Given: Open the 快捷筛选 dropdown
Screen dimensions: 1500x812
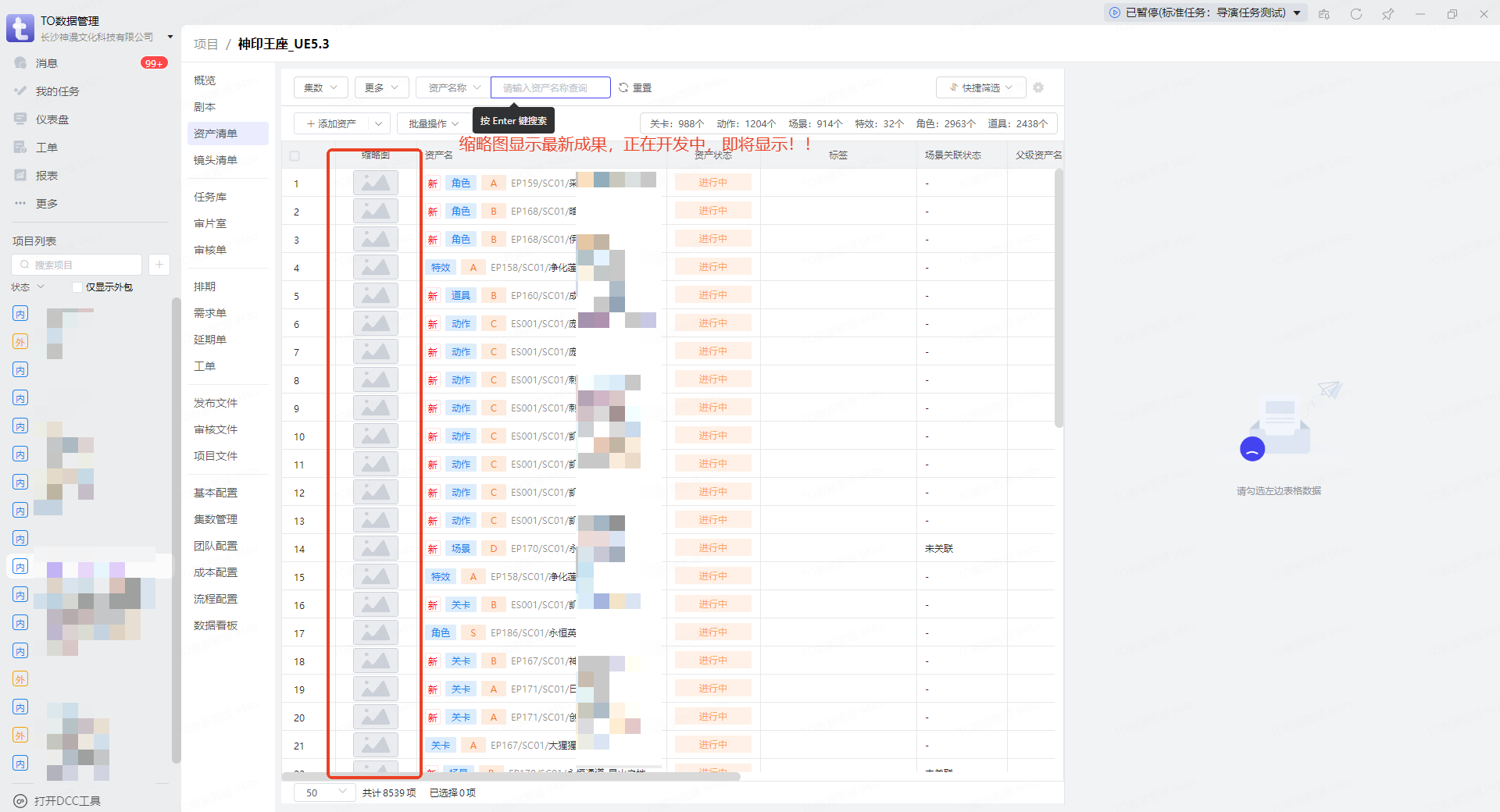Looking at the screenshot, I should tap(981, 87).
